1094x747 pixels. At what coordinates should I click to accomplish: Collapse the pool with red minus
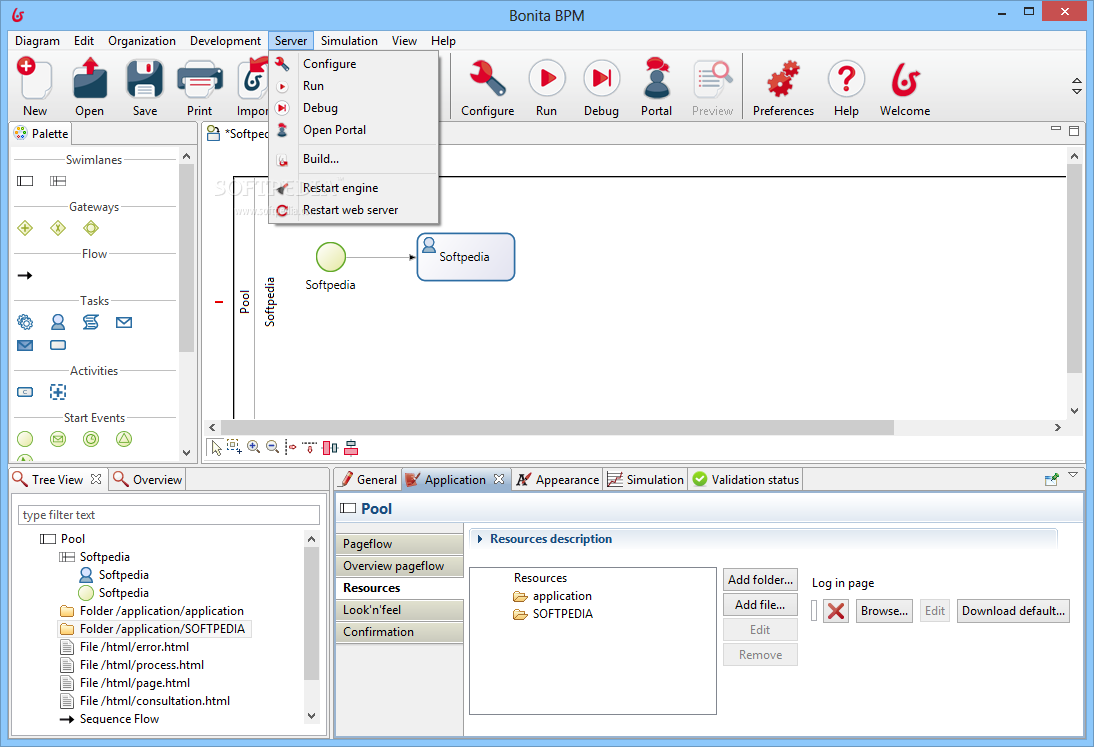pyautogui.click(x=219, y=302)
